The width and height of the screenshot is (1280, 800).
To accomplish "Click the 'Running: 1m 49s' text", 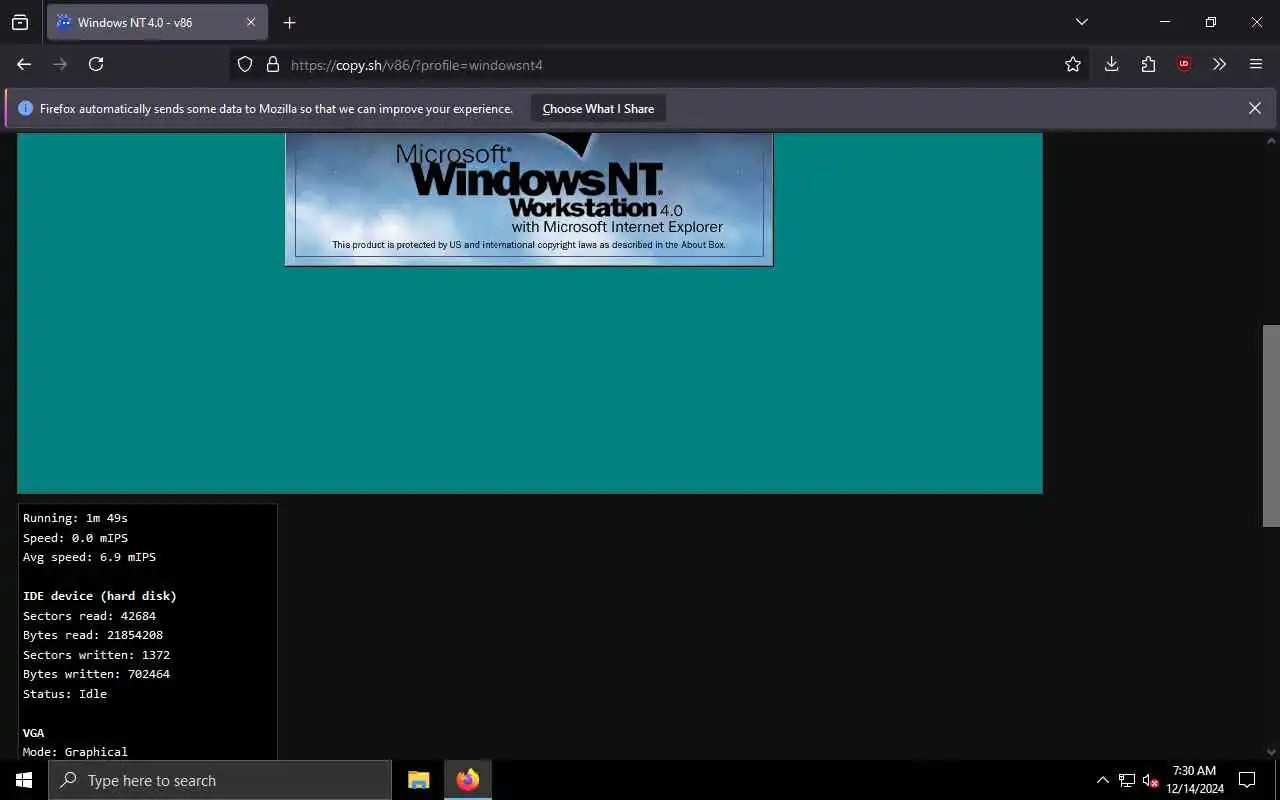I will tap(75, 518).
